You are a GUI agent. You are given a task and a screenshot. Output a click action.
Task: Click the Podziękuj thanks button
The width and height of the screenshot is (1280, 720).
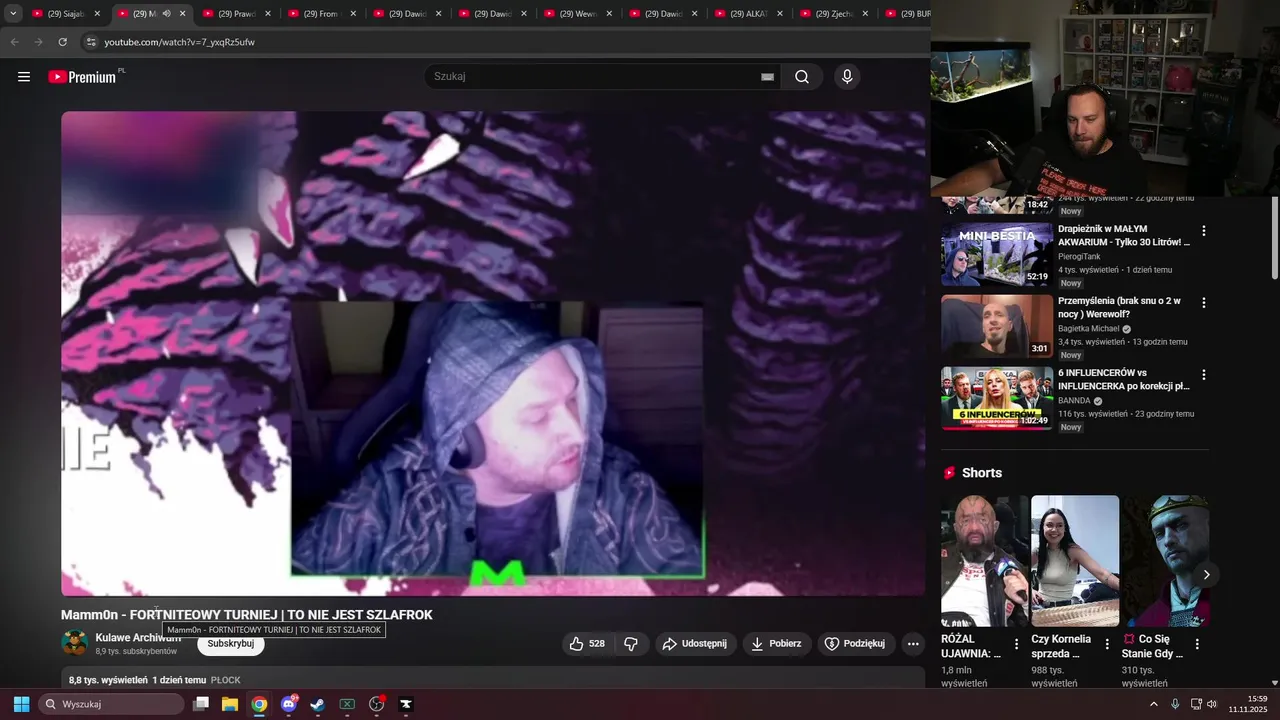pos(855,644)
